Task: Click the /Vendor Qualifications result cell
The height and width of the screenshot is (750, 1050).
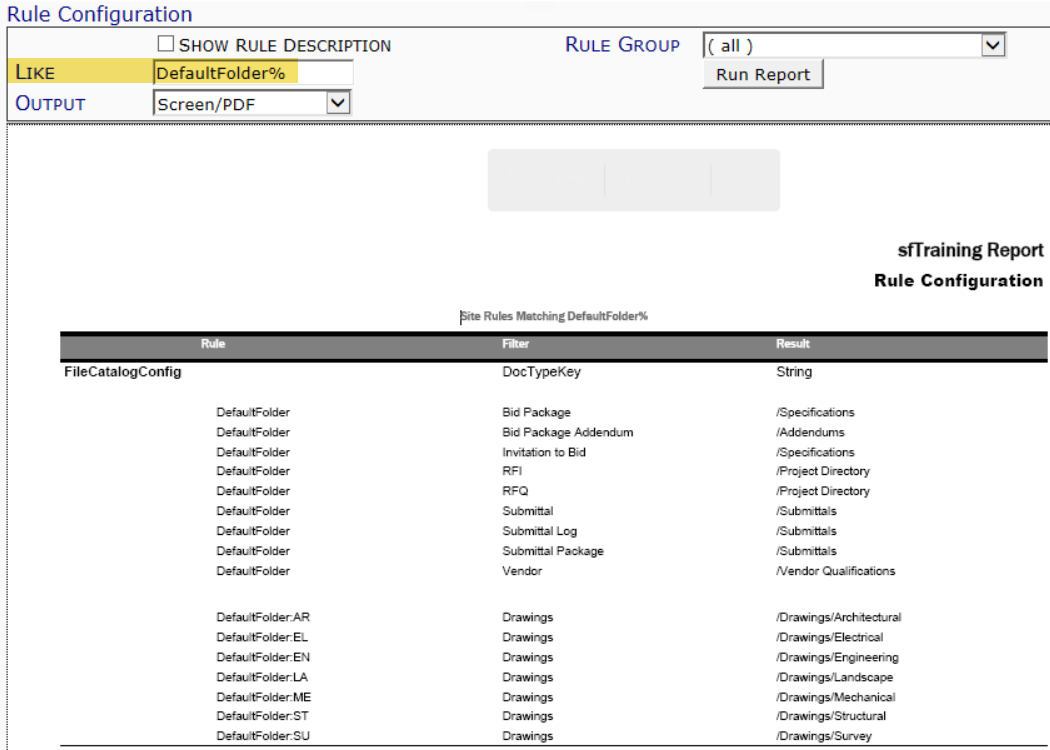Action: click(836, 571)
